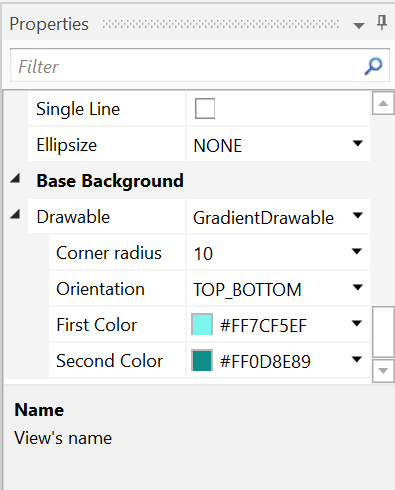
Task: Click the magnifier search icon in Filter
Action: tap(373, 66)
